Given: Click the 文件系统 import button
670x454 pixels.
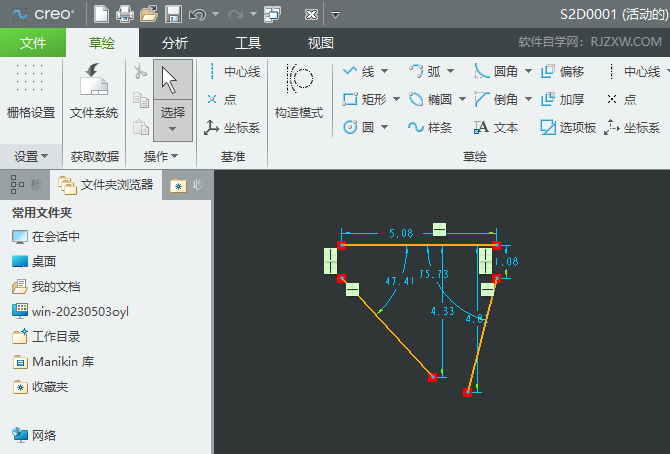Looking at the screenshot, I should click(x=94, y=91).
